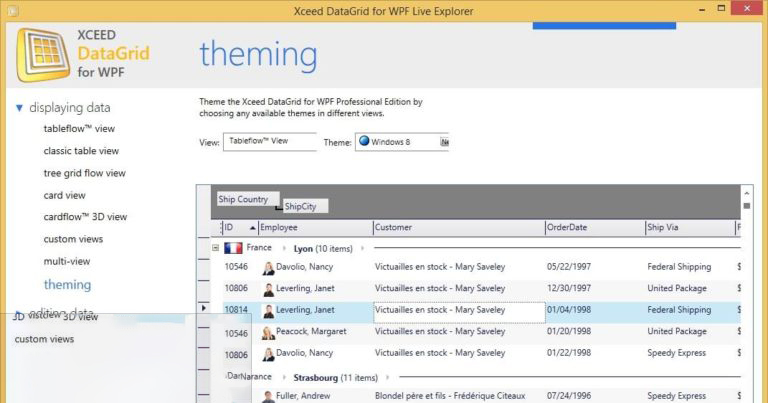Sort by the Ship Via column header
This screenshot has height=403, width=768.
pos(690,228)
